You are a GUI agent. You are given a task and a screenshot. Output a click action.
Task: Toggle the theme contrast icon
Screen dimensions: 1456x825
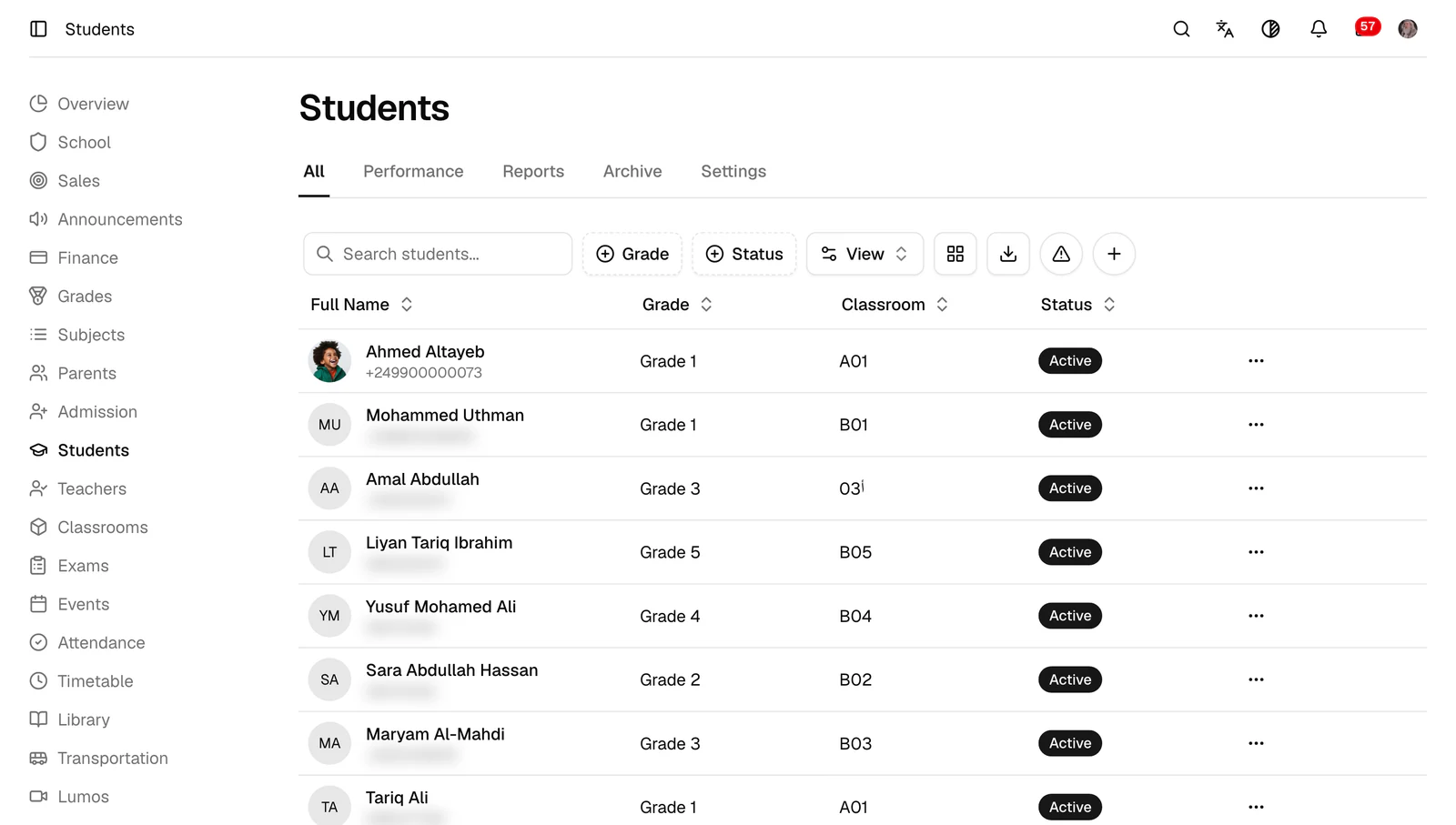click(1270, 29)
